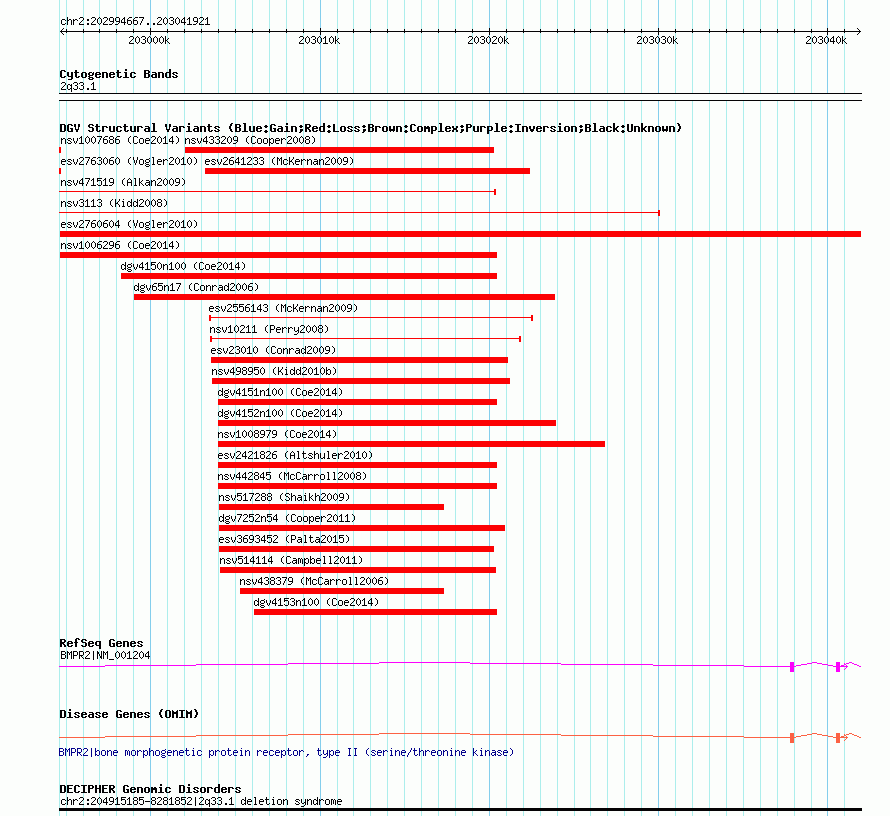
Task: Click esv23010 (Conrad2009) variant label
Action: pos(273,350)
